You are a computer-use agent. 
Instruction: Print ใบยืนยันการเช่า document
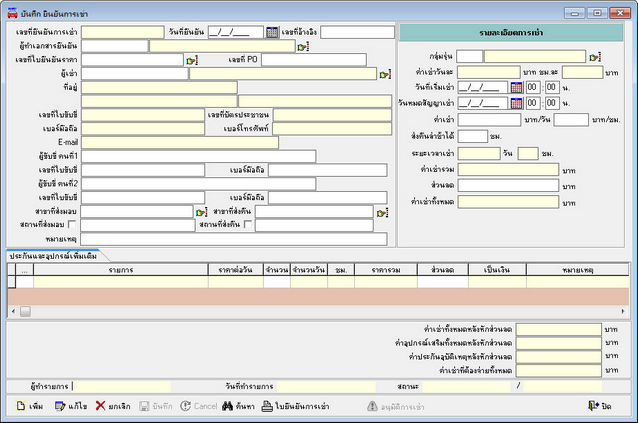tap(295, 406)
